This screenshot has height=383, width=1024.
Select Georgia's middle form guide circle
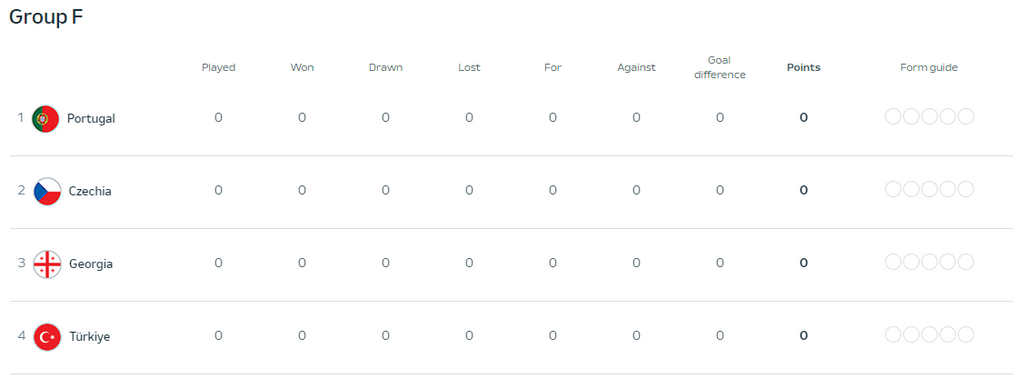point(929,262)
